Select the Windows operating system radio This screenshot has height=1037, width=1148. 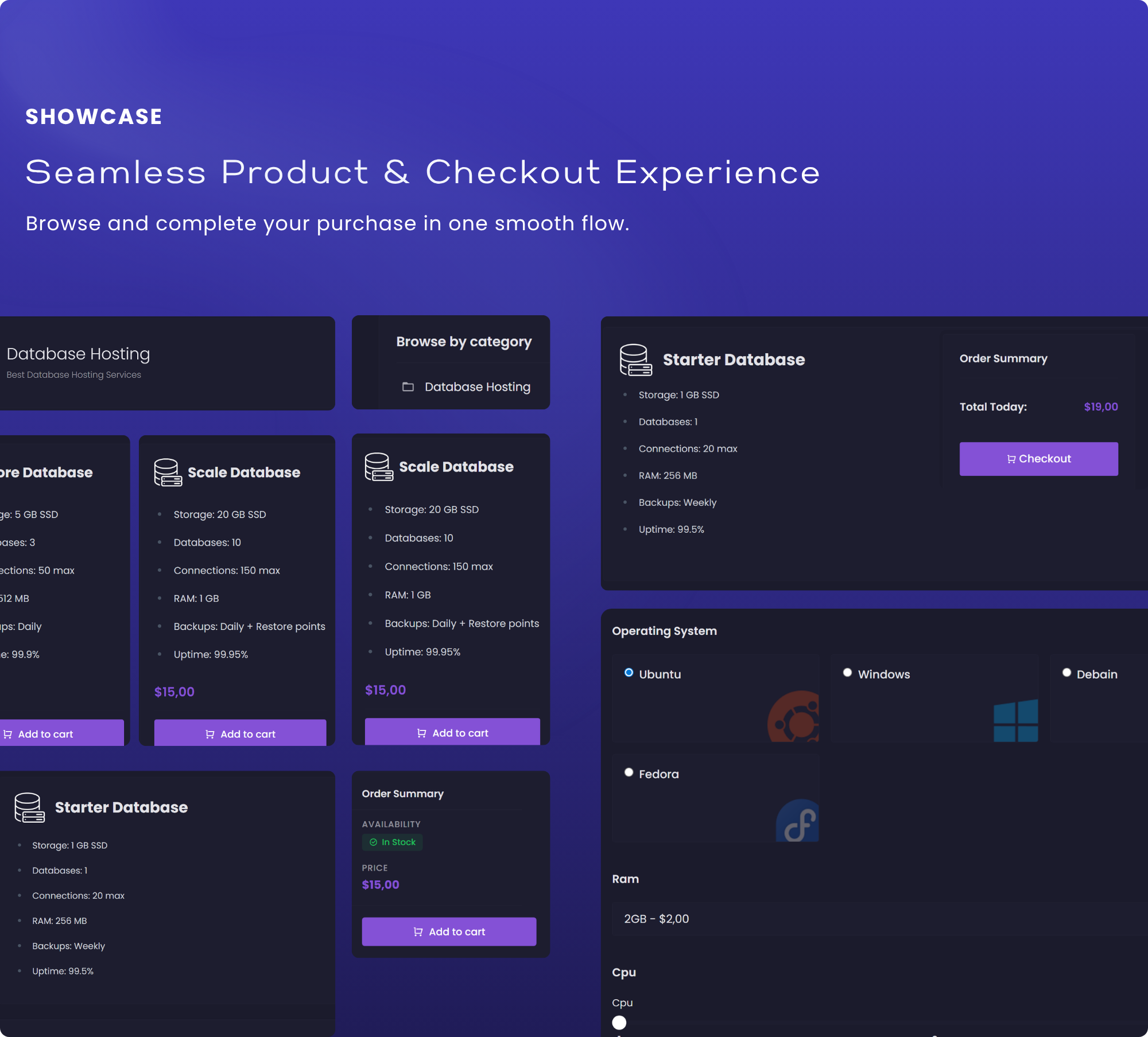[x=847, y=673]
